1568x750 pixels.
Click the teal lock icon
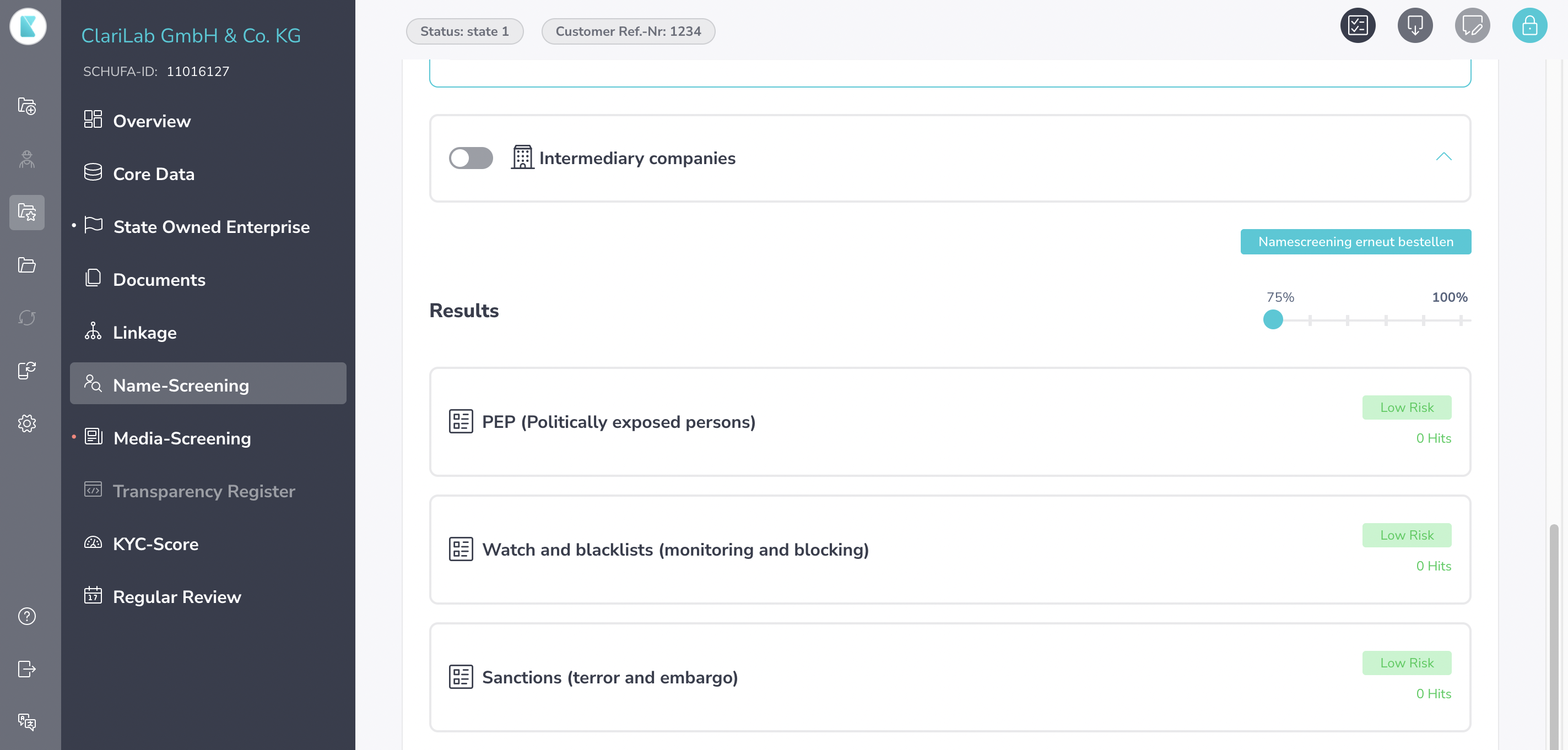(x=1529, y=25)
